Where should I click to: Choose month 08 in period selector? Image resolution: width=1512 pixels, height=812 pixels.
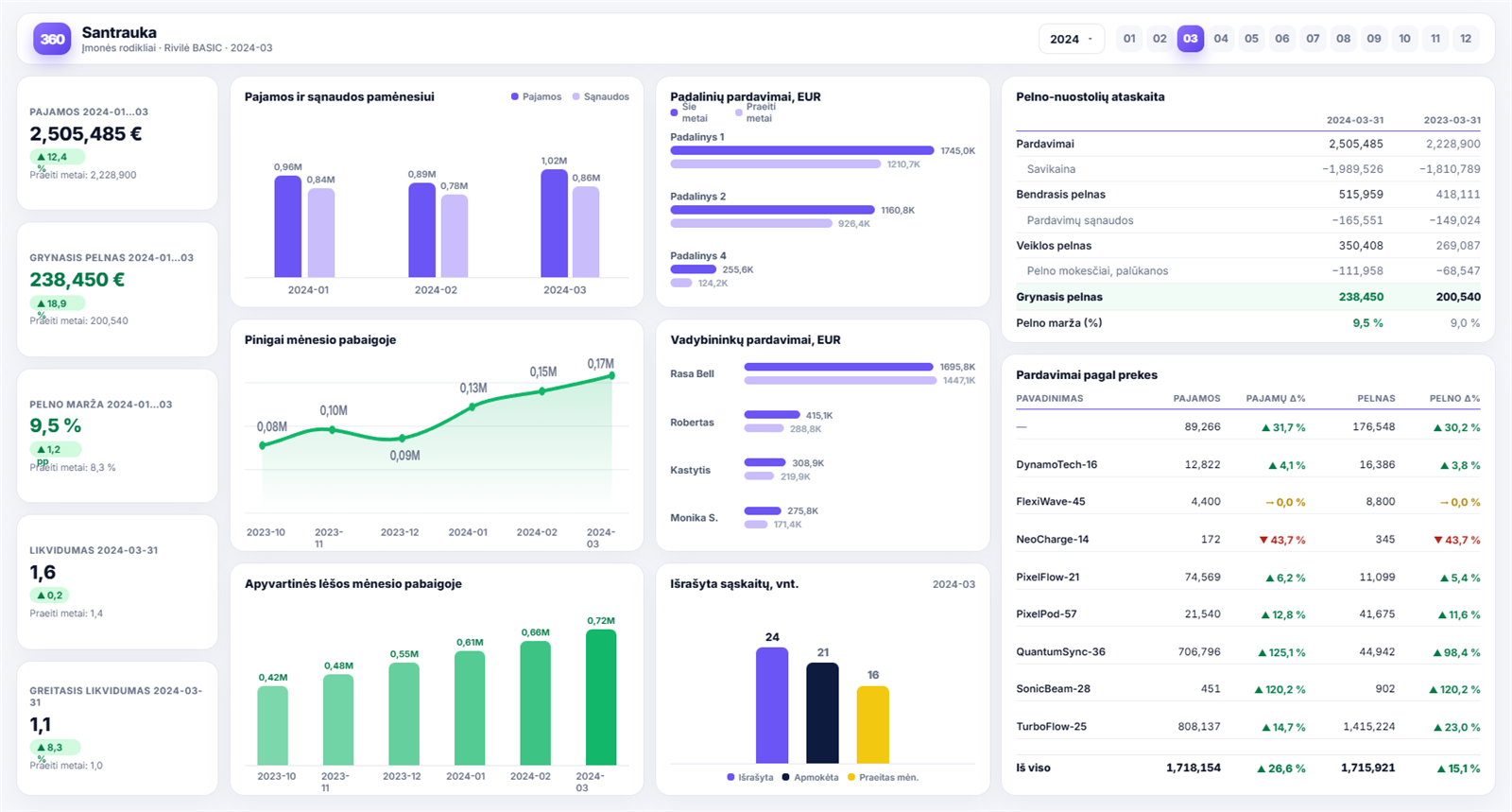[x=1343, y=39]
